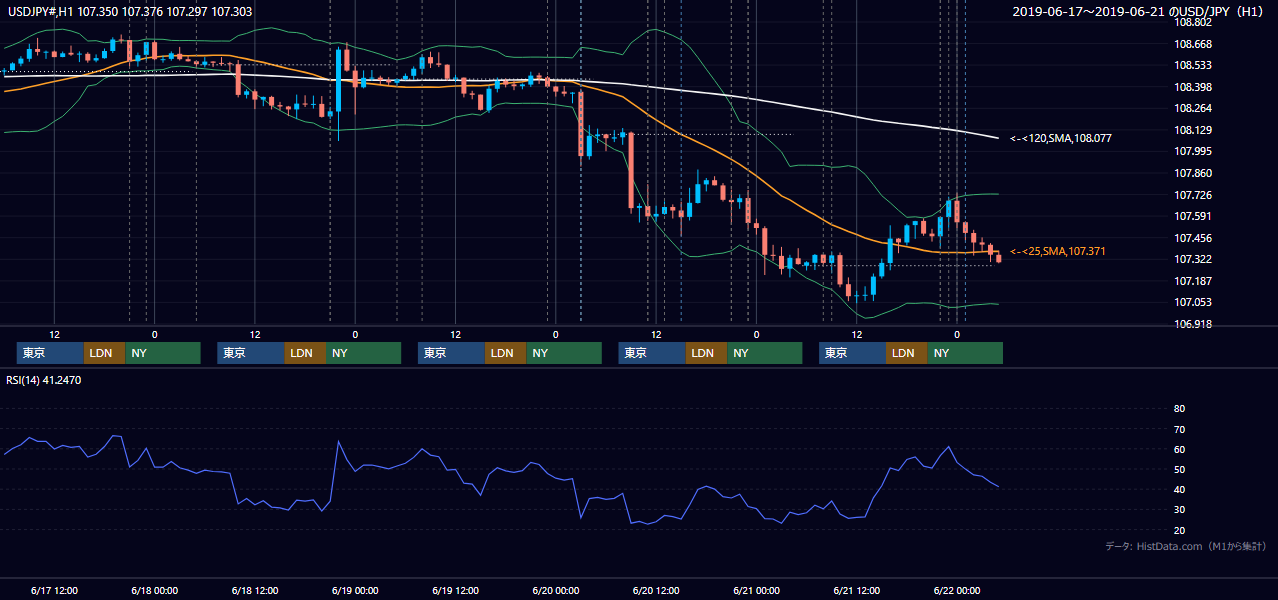
Task: Click price axis value 107.053
Action: point(1192,302)
